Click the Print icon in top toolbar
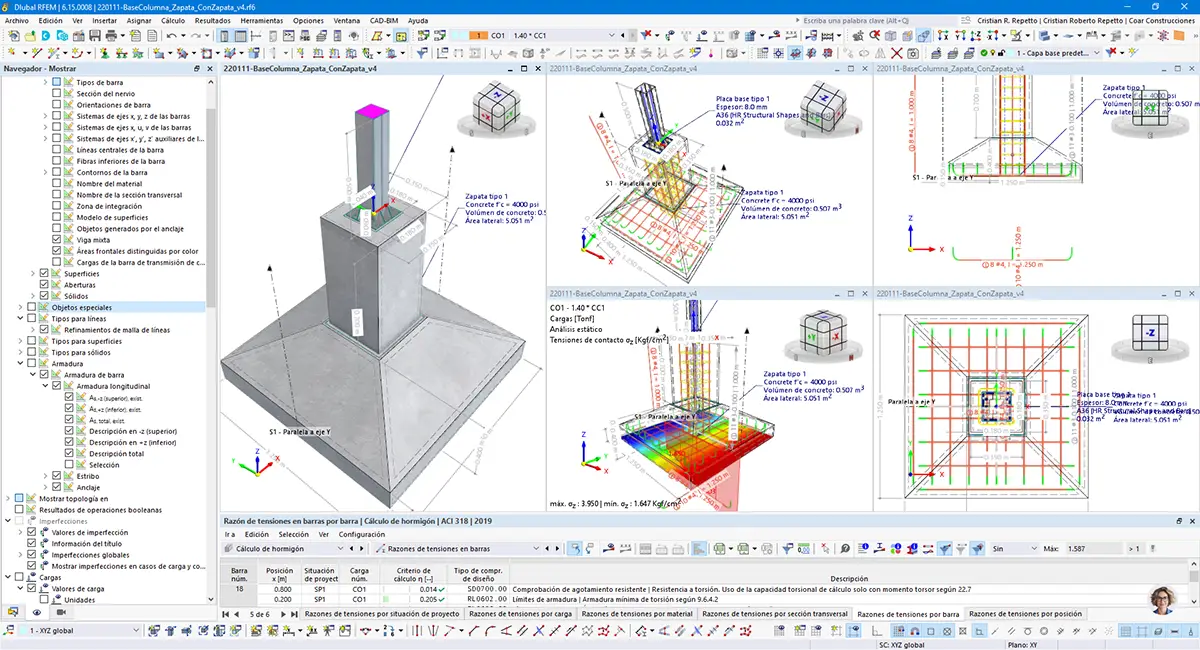This screenshot has width=1200, height=650. click(111, 35)
